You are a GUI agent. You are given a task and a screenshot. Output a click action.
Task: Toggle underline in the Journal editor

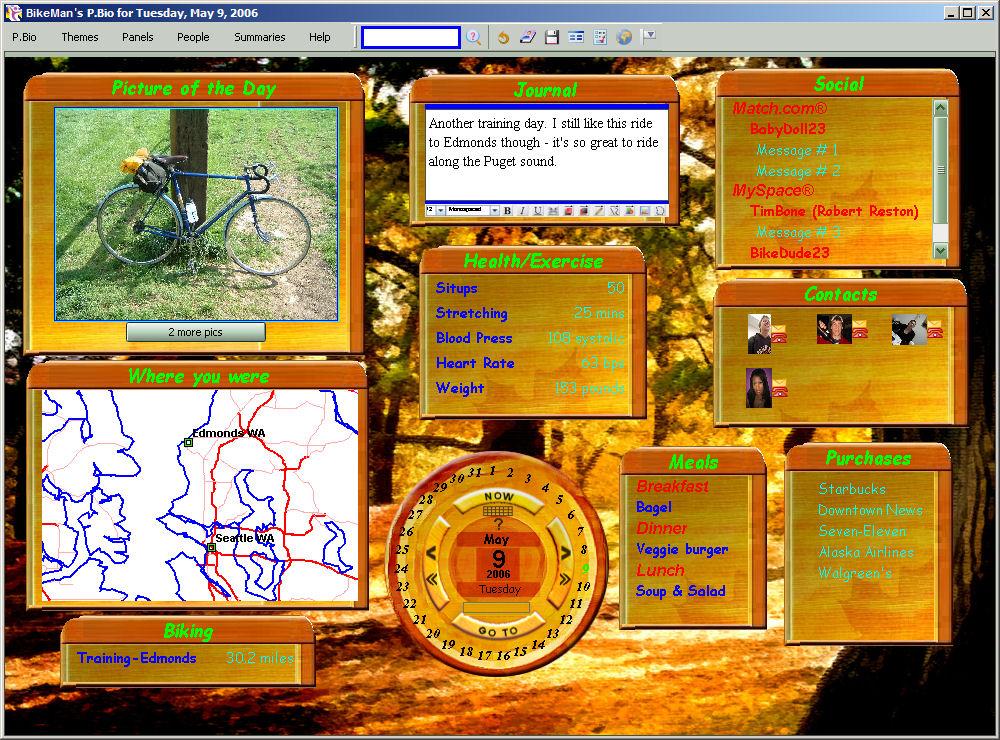537,211
